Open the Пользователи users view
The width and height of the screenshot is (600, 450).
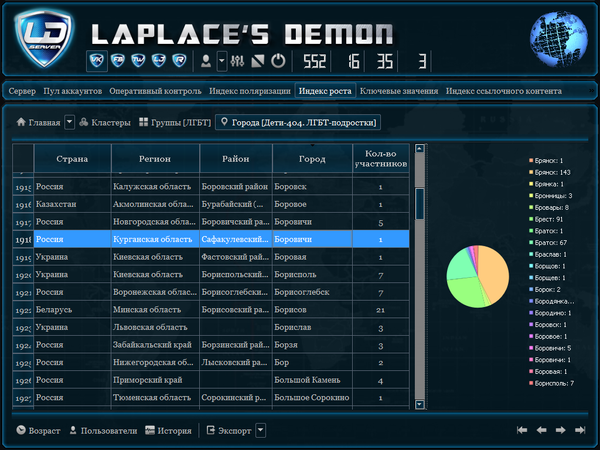[103, 430]
